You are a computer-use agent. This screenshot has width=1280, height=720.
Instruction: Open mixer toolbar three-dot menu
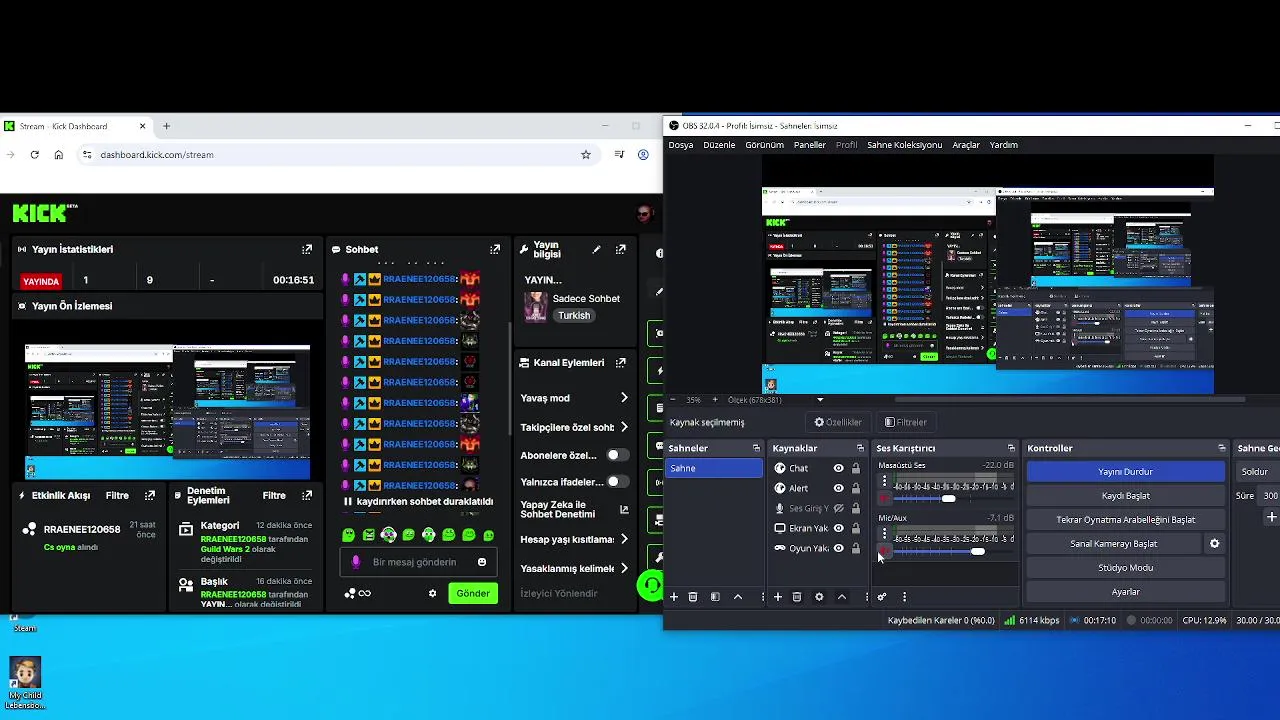pyautogui.click(x=904, y=597)
